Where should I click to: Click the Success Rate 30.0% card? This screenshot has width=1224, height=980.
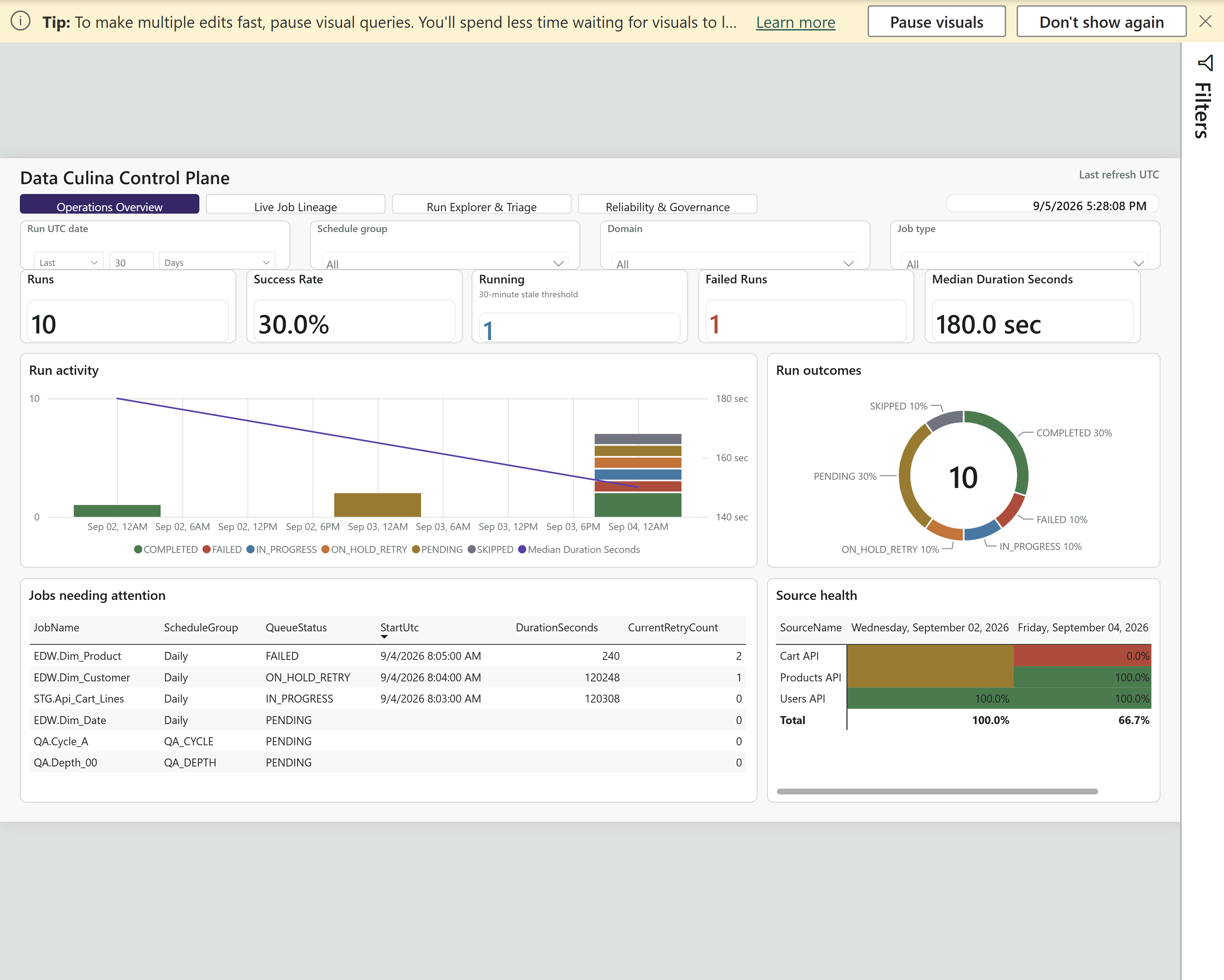[x=354, y=307]
